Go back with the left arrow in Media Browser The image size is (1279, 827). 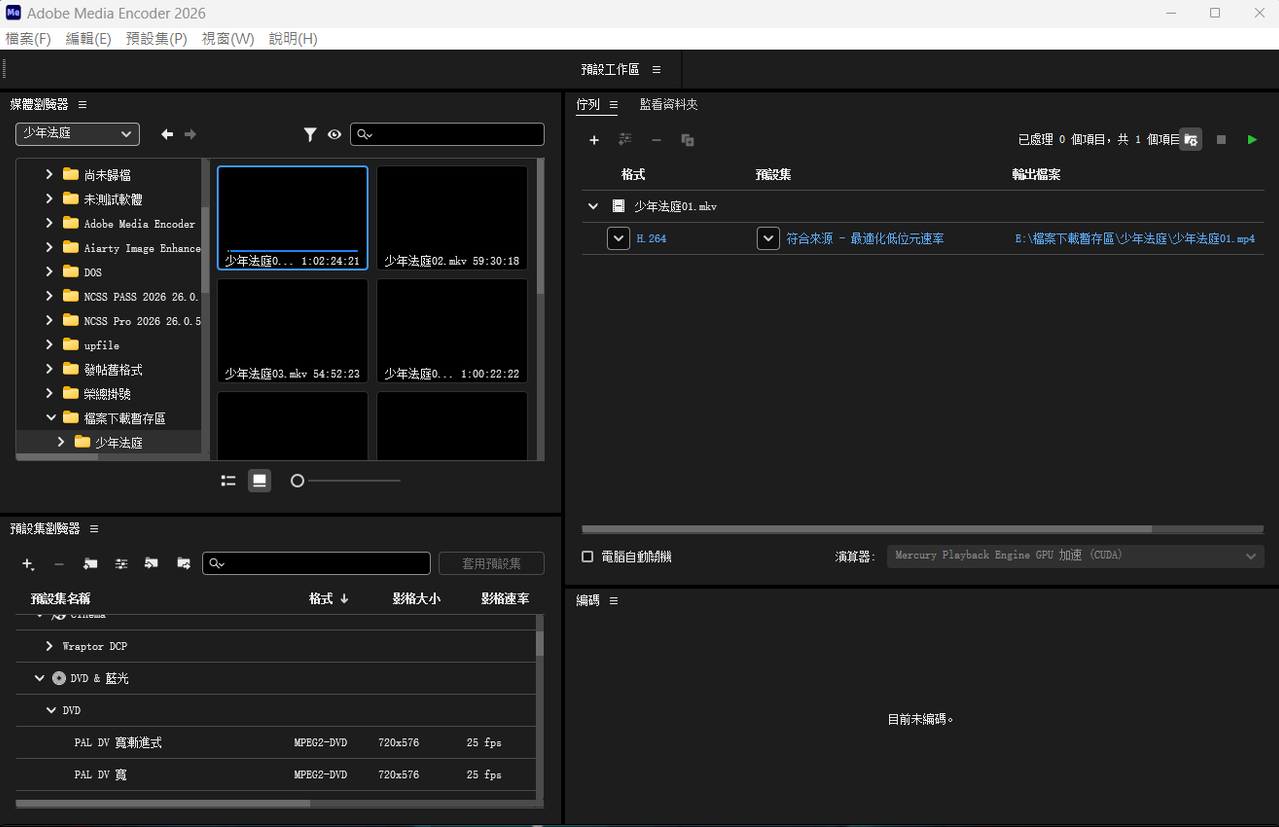167,134
